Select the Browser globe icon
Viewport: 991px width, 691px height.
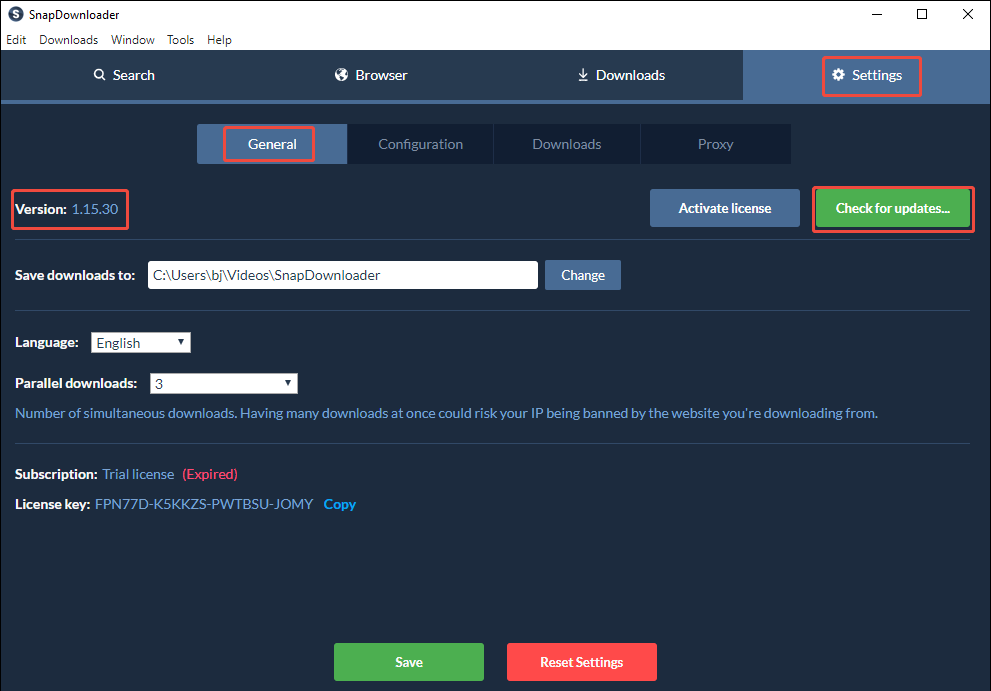click(343, 75)
